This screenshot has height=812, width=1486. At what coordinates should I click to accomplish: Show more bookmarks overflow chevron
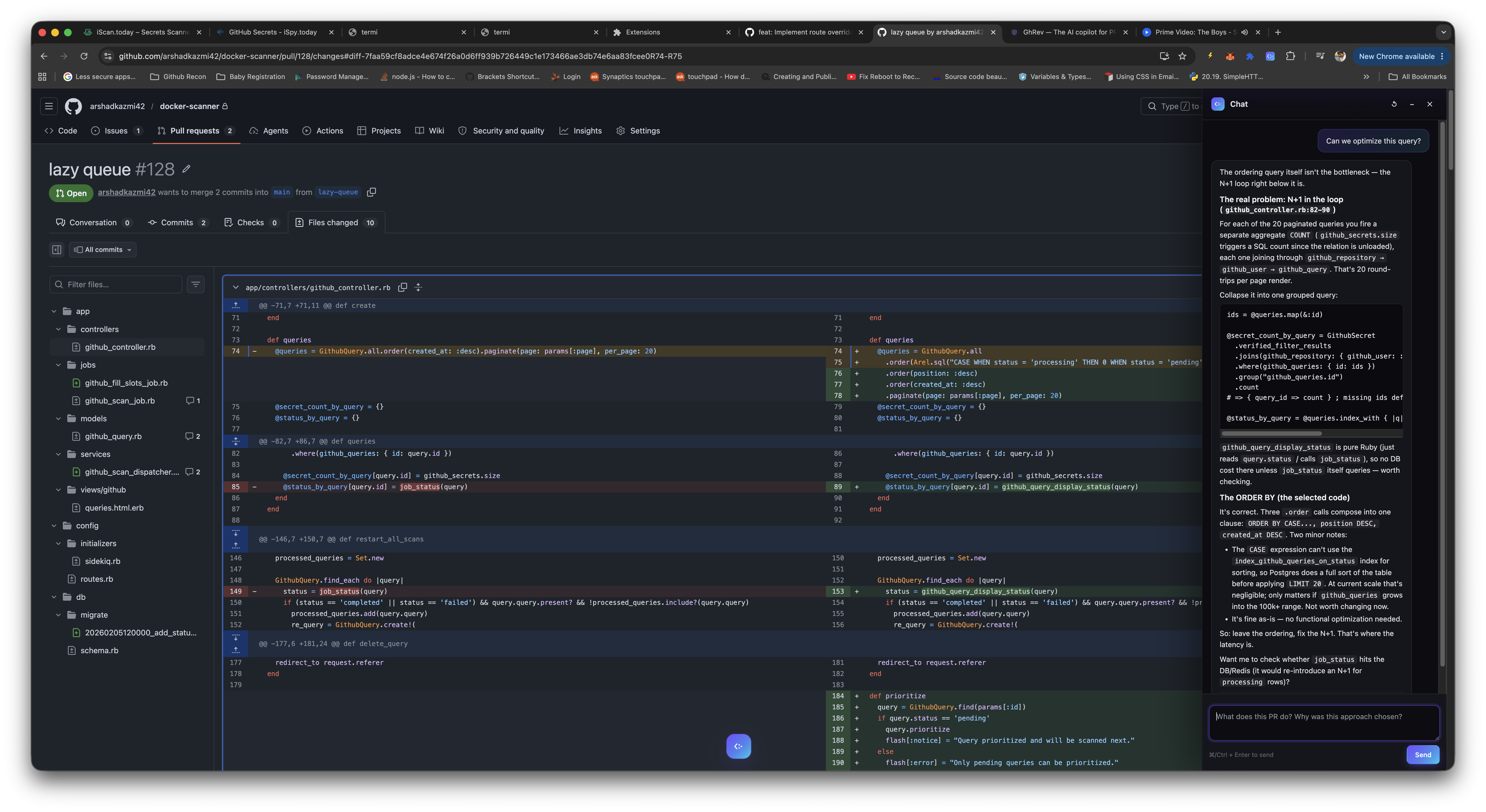[1366, 77]
